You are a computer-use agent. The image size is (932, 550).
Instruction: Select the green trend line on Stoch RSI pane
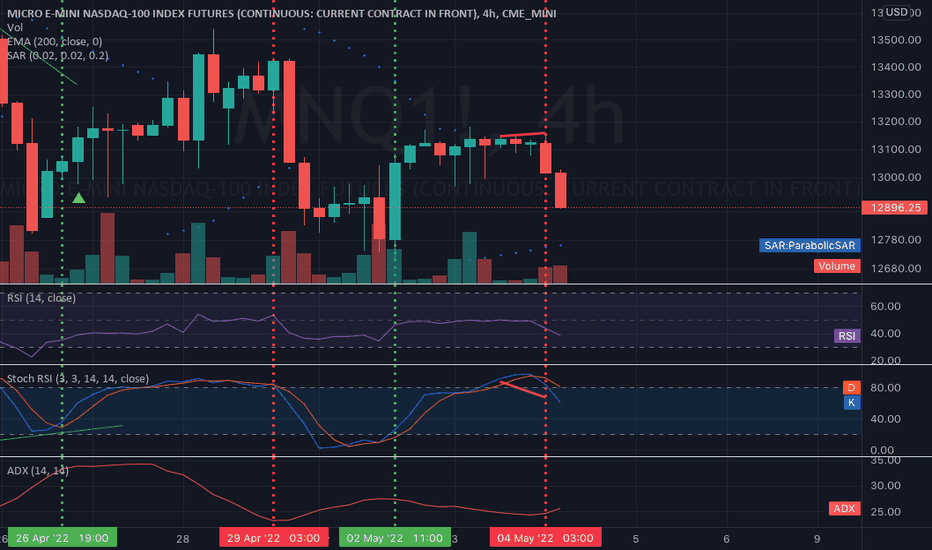coord(61,432)
